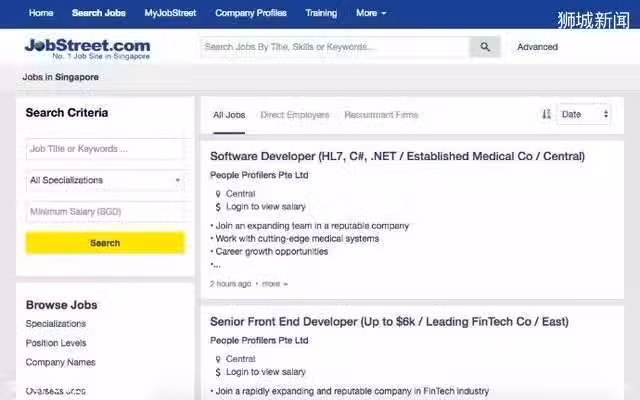This screenshot has width=640, height=400.
Task: Click the location pin icon of the Senior Front End Developer job
Action: coord(218,359)
